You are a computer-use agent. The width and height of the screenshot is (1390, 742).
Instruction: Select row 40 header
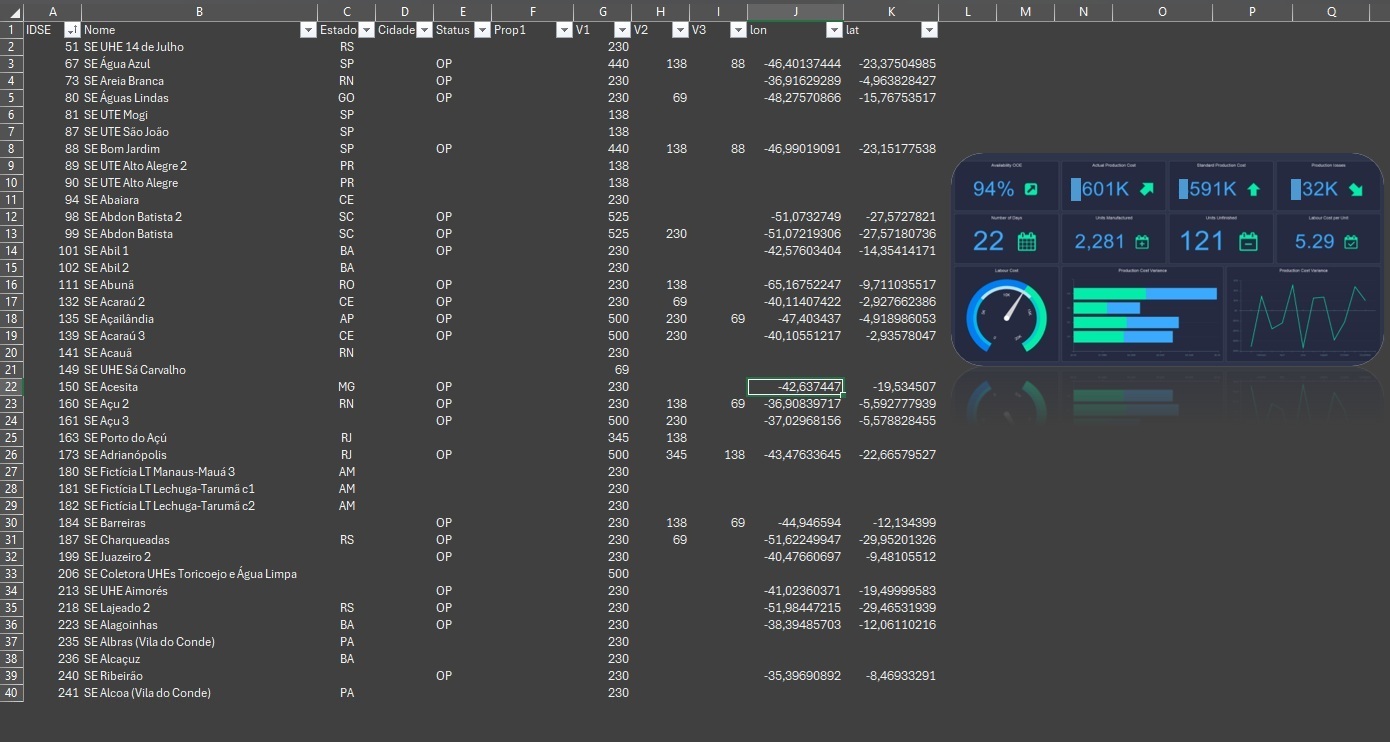tap(11, 693)
